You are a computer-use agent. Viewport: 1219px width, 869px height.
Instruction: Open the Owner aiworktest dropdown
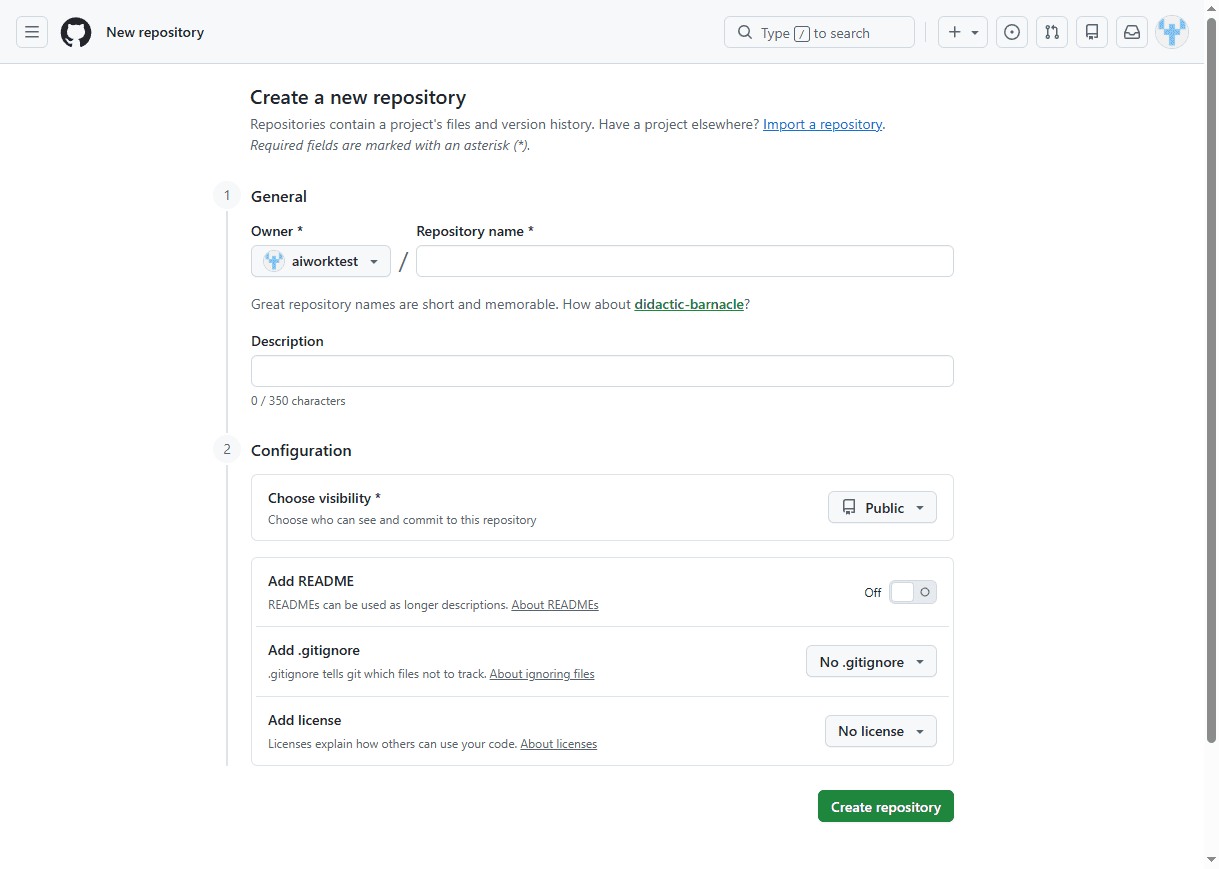click(321, 261)
